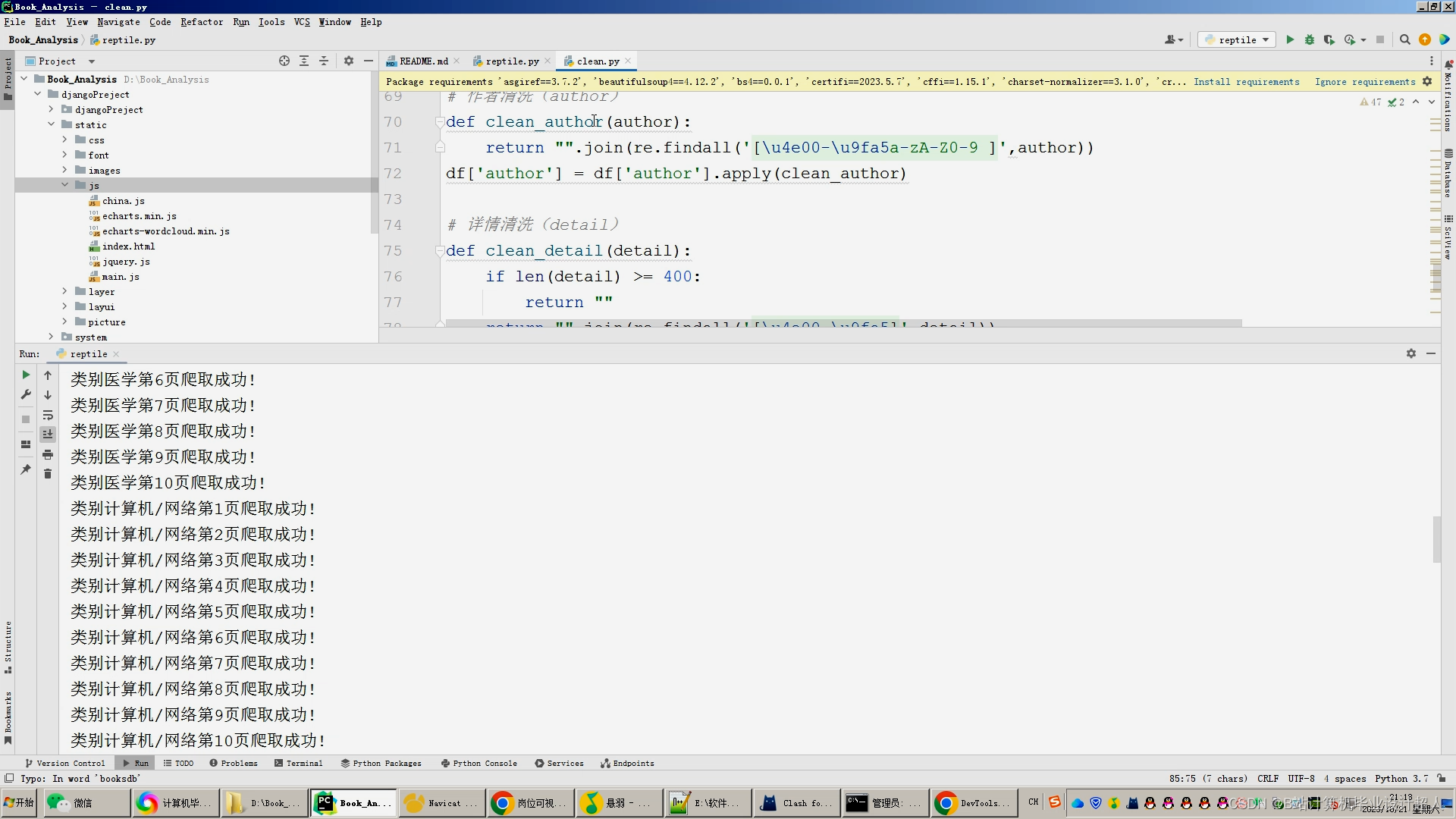
Task: Click the Install requirements link
Action: (x=1247, y=81)
